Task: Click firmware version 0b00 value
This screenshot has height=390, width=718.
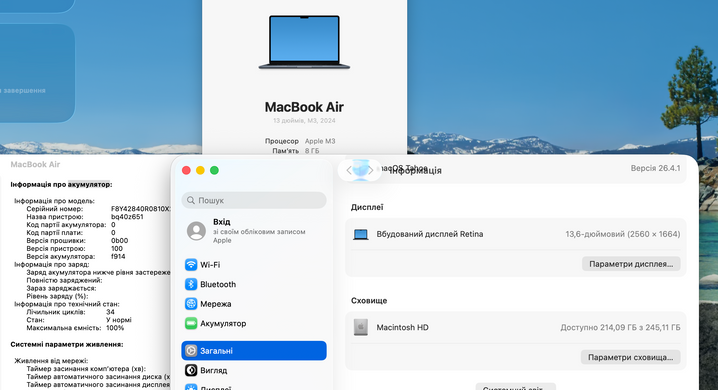Action: pos(120,240)
